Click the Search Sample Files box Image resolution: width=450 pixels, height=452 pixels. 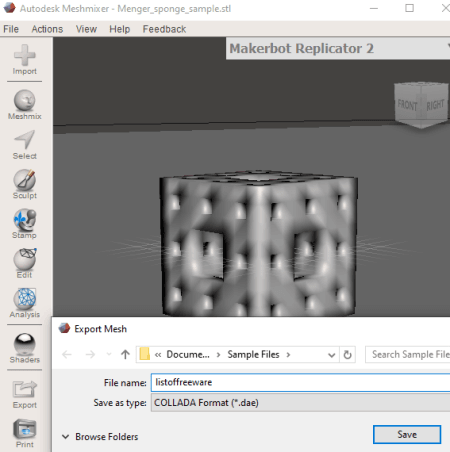tap(408, 354)
